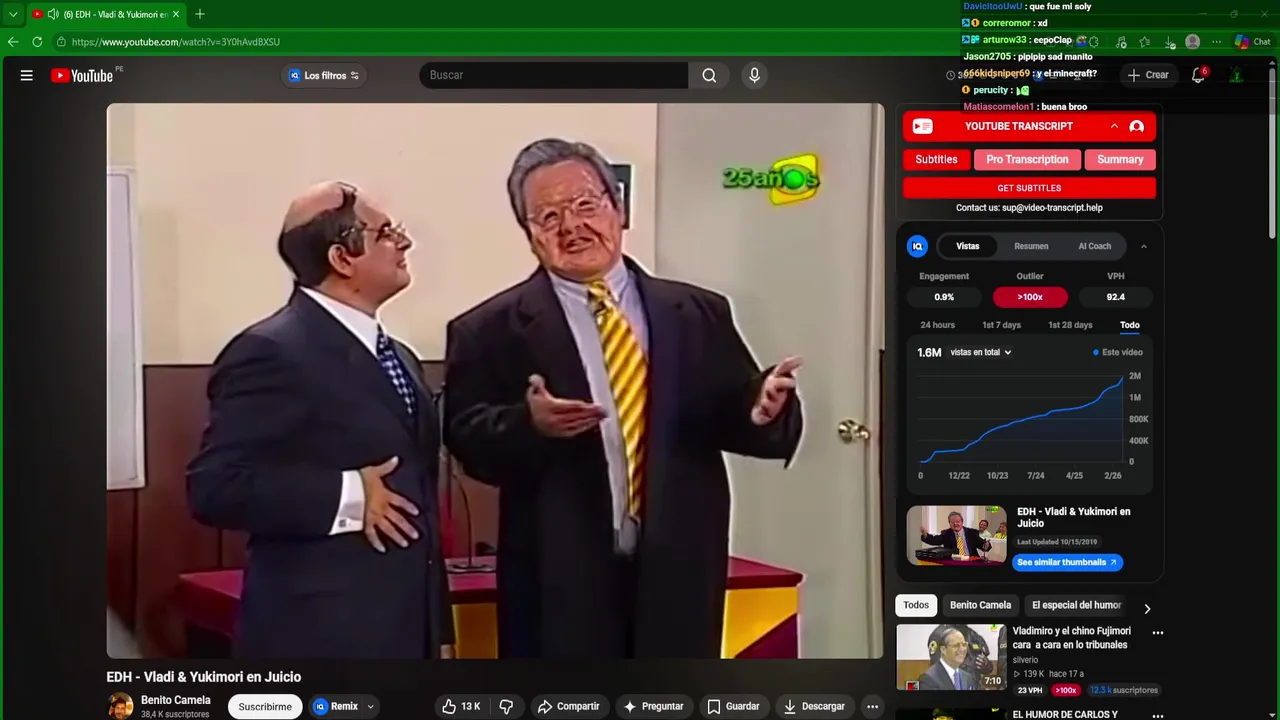
Task: Select the Benito Camela chip
Action: click(980, 605)
